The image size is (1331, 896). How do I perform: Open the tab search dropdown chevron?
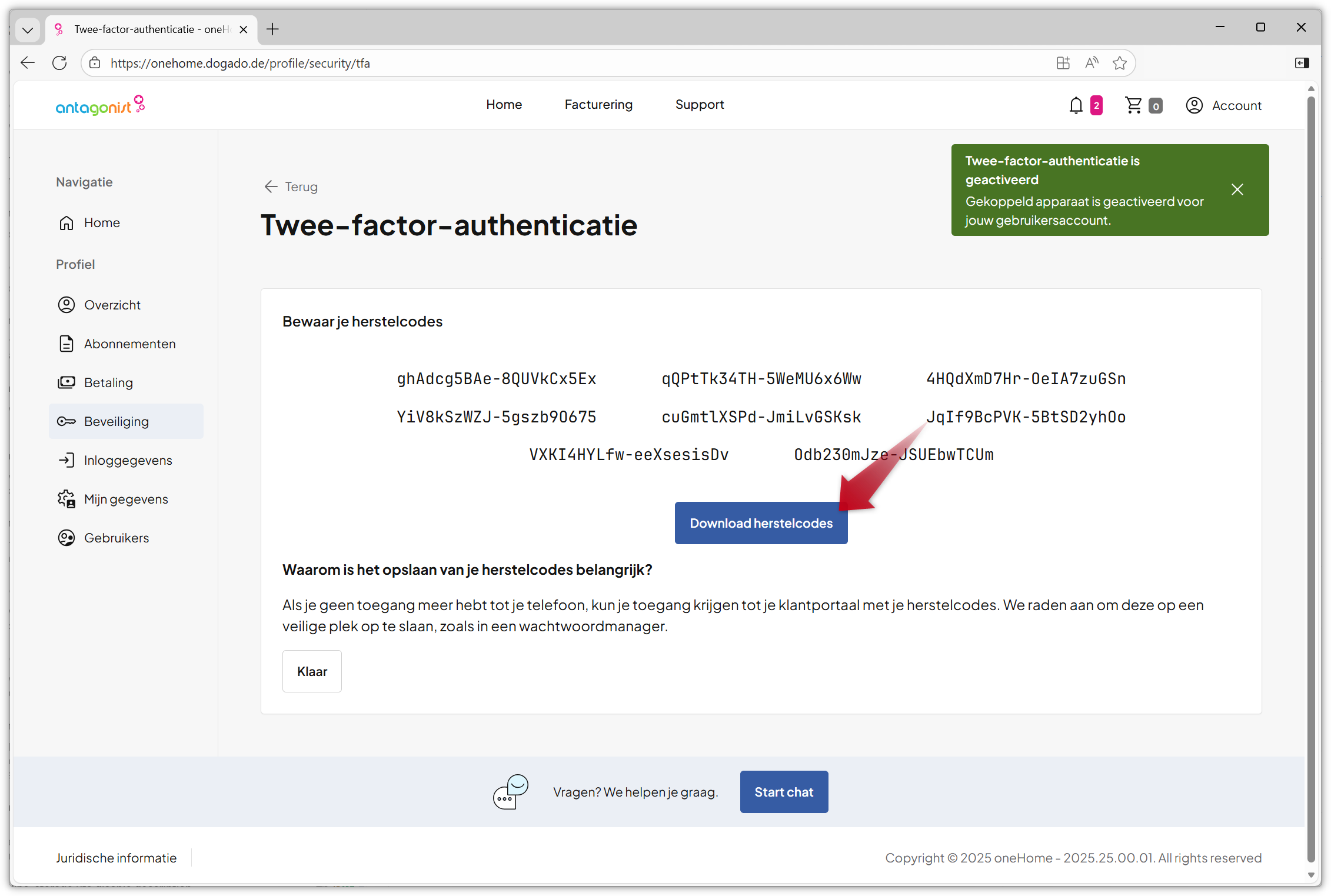pyautogui.click(x=28, y=29)
